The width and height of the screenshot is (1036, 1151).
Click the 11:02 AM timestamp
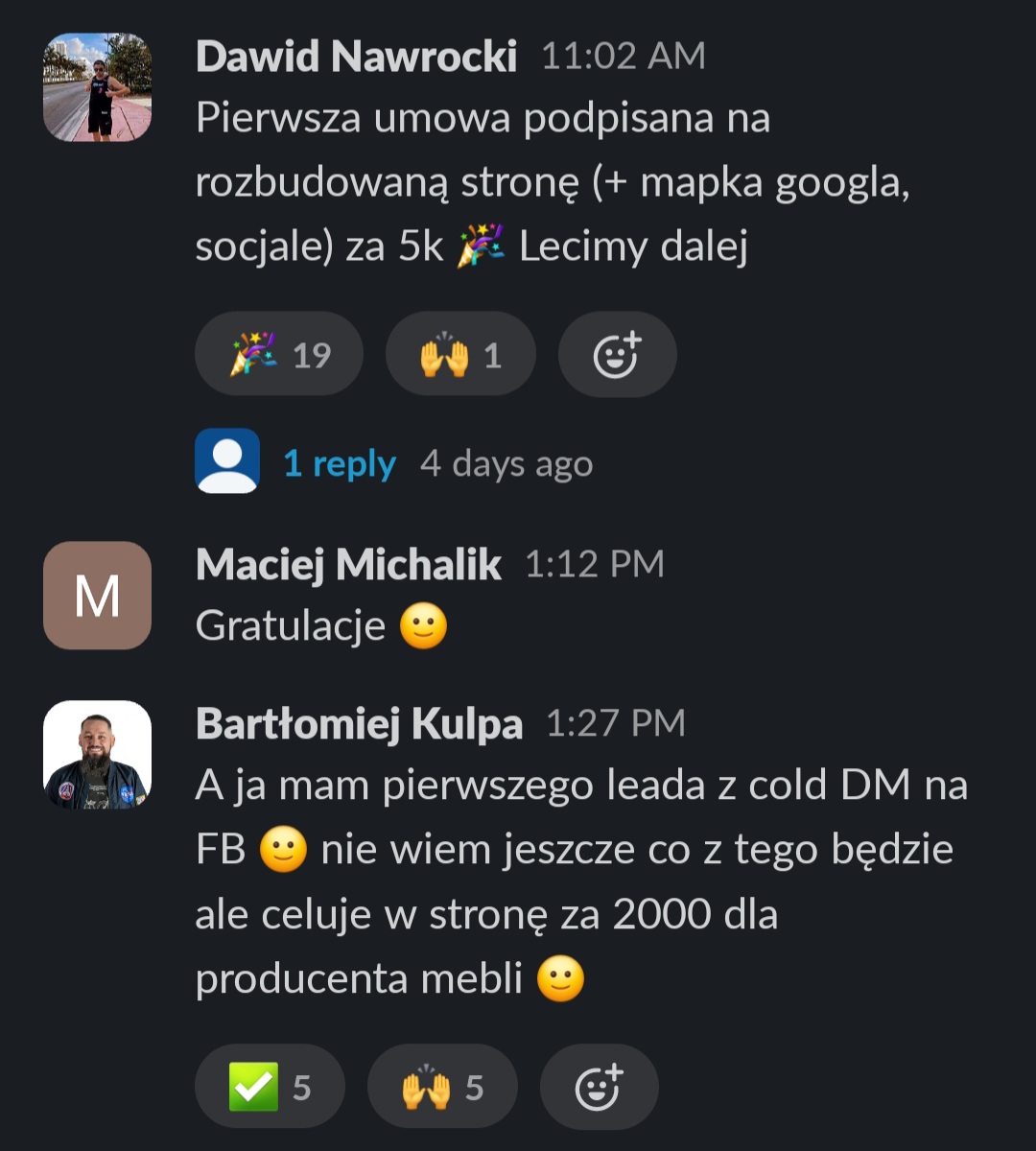[x=624, y=57]
